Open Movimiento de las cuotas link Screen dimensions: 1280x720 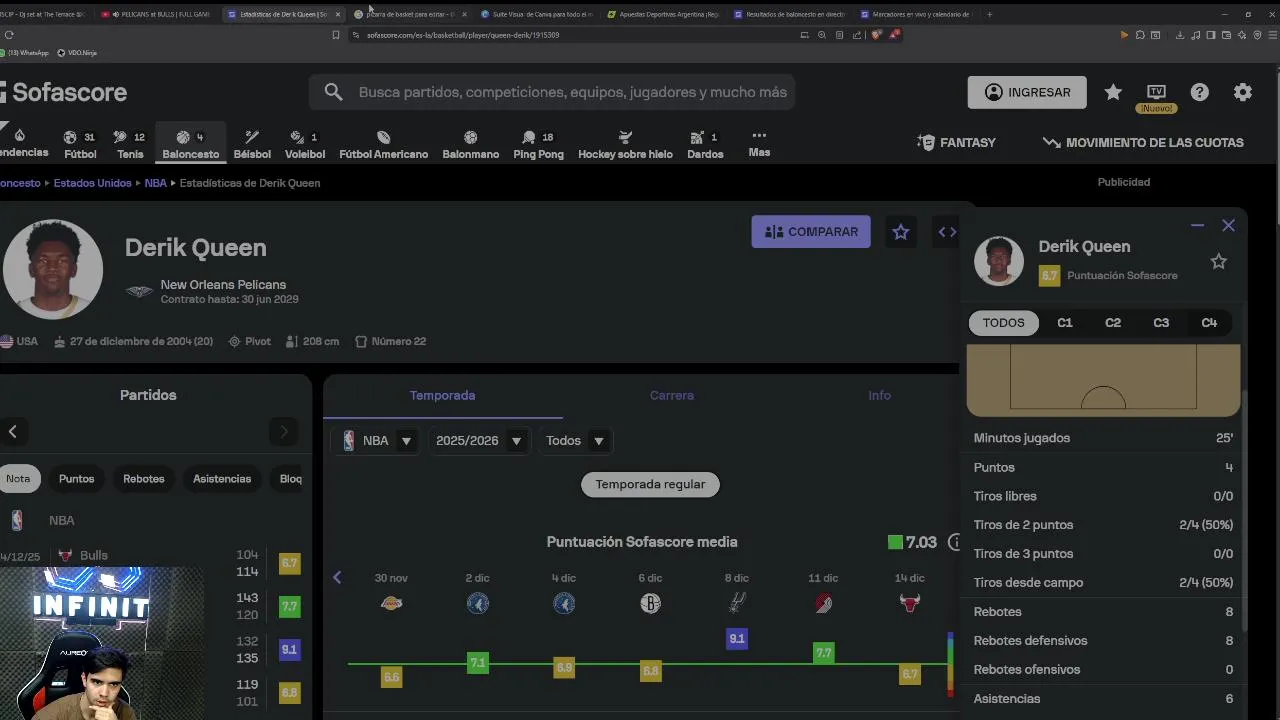click(x=1143, y=143)
